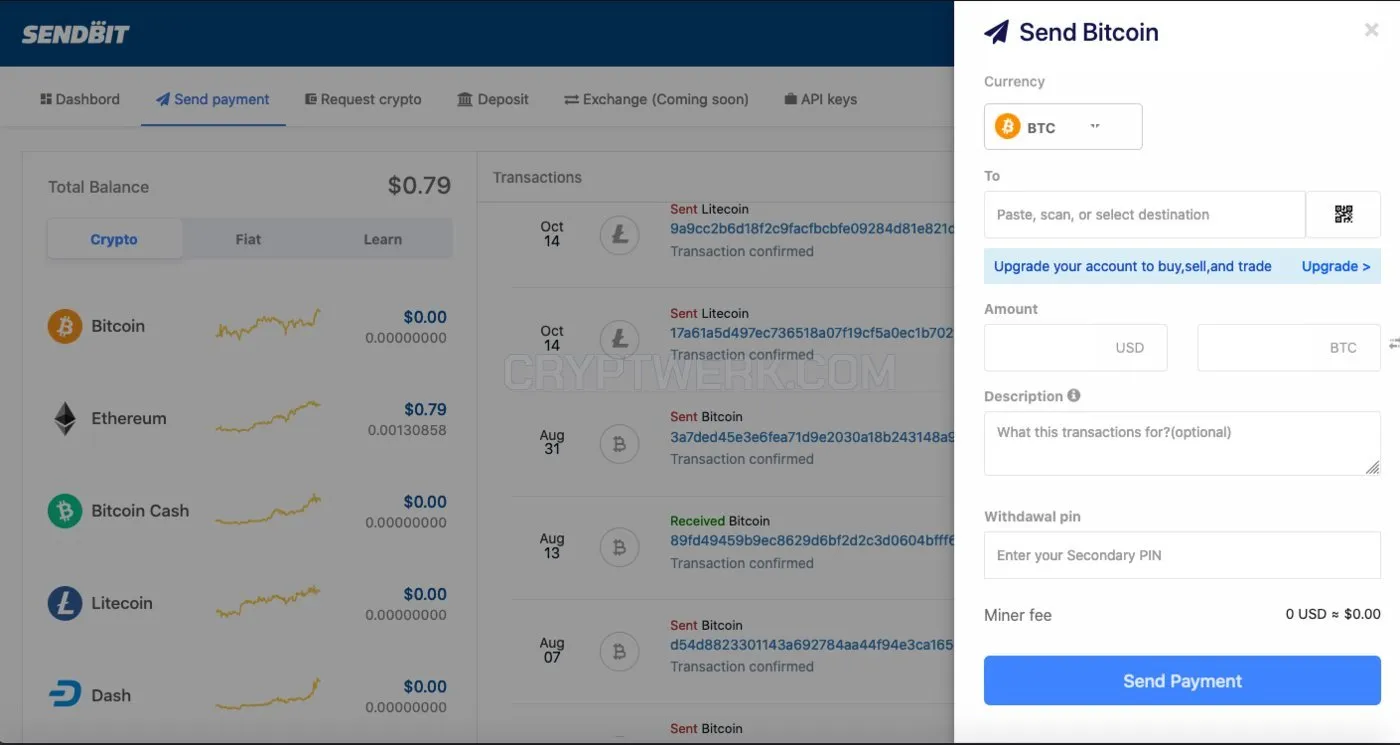The width and height of the screenshot is (1400, 745).
Task: Open Exchange (Coming soon) tab
Action: click(x=656, y=99)
